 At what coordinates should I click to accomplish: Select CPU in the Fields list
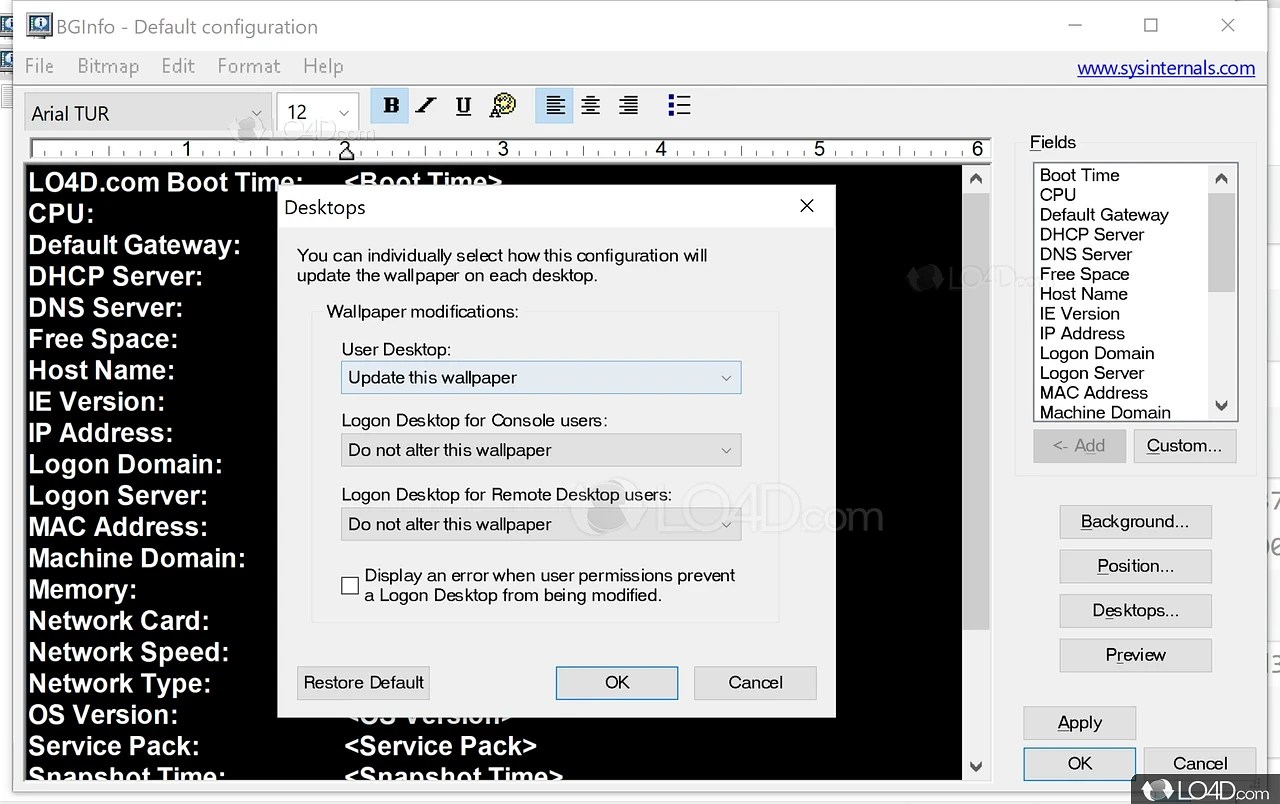point(1058,195)
